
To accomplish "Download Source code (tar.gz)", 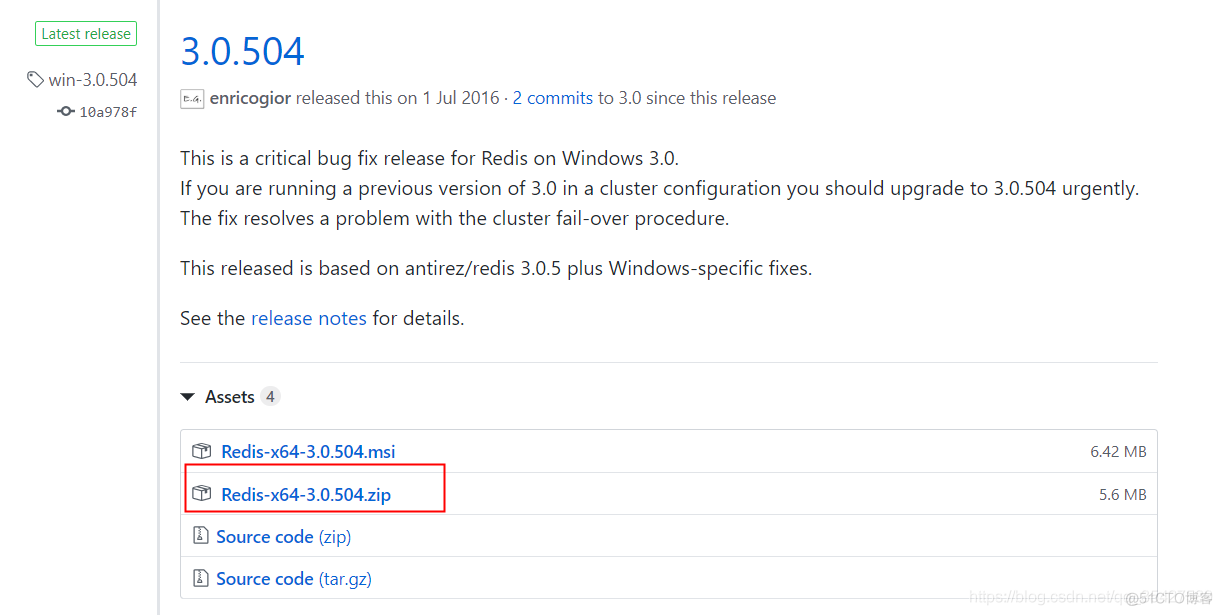I will click(x=293, y=578).
